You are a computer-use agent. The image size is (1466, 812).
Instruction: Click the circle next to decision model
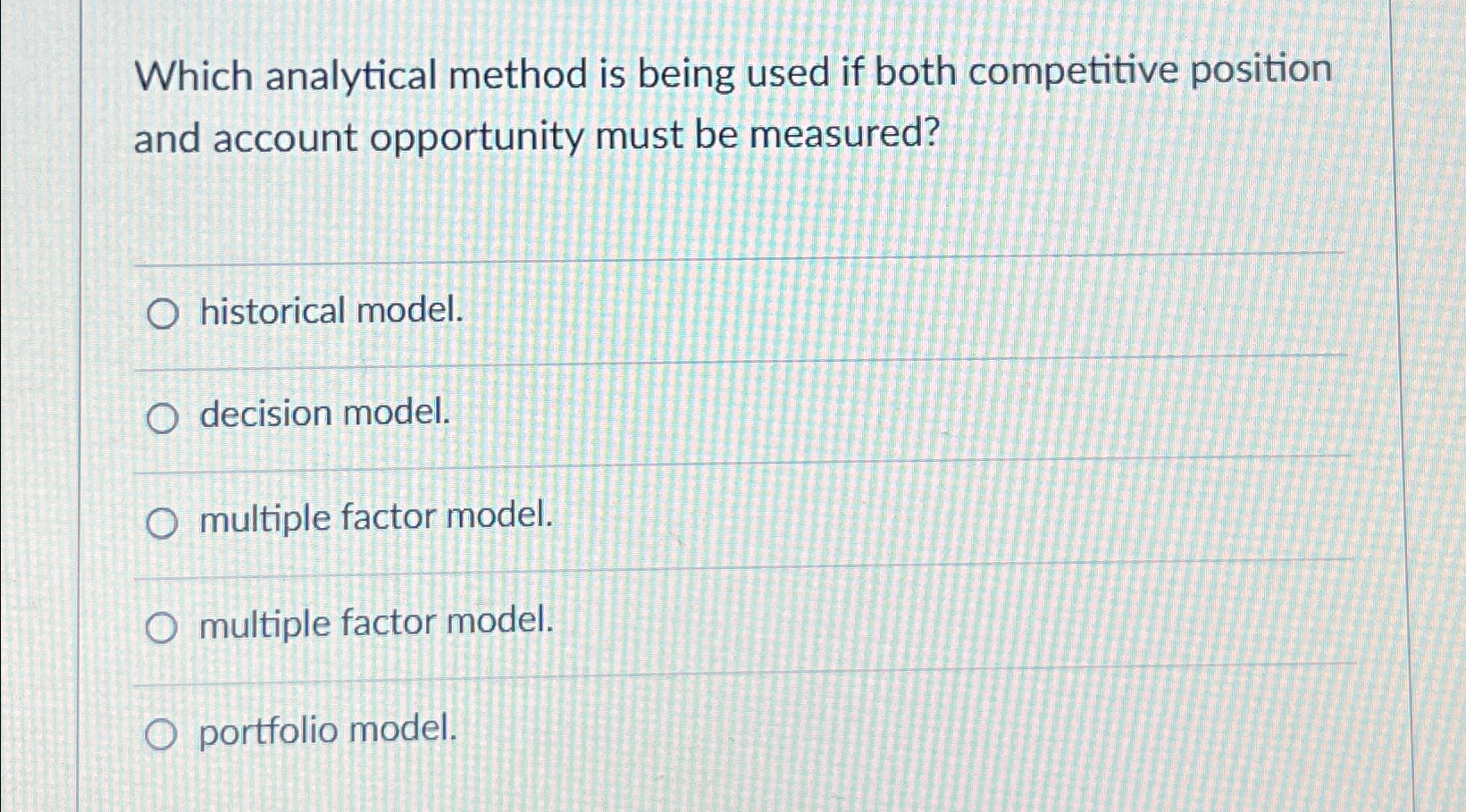[x=162, y=416]
